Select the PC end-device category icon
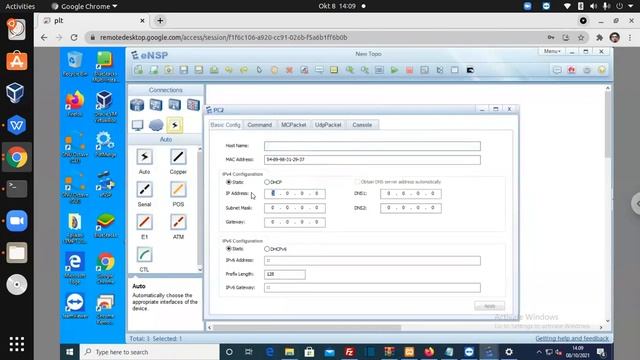Image resolution: width=640 pixels, height=360 pixels. tap(138, 125)
